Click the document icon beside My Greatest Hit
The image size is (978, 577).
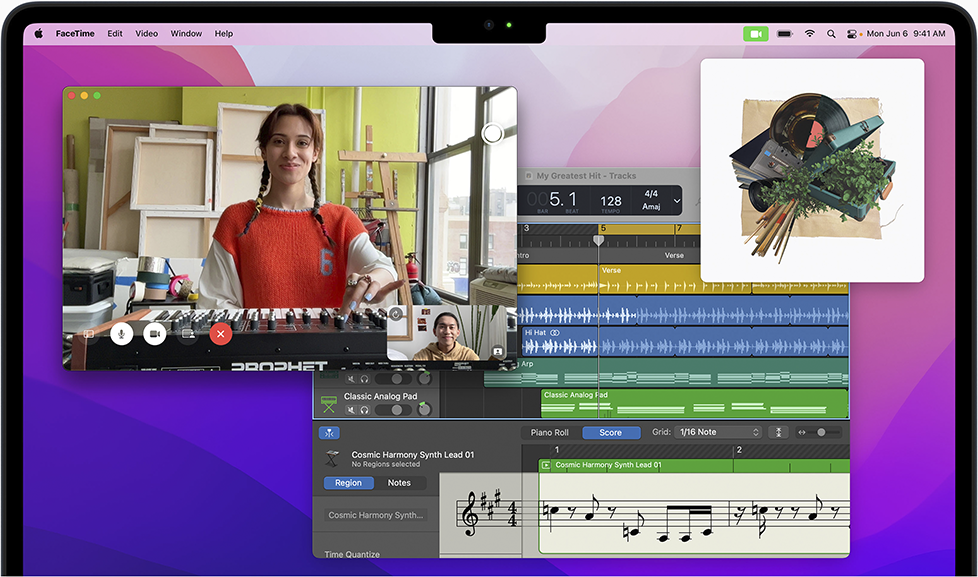click(x=529, y=176)
